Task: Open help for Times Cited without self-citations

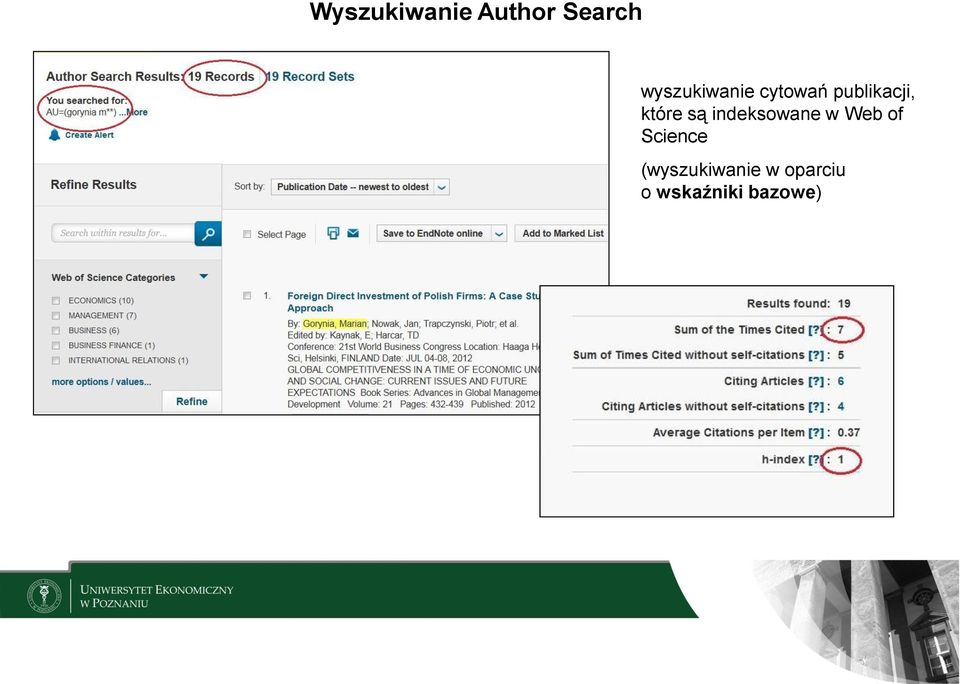Action: tap(816, 355)
